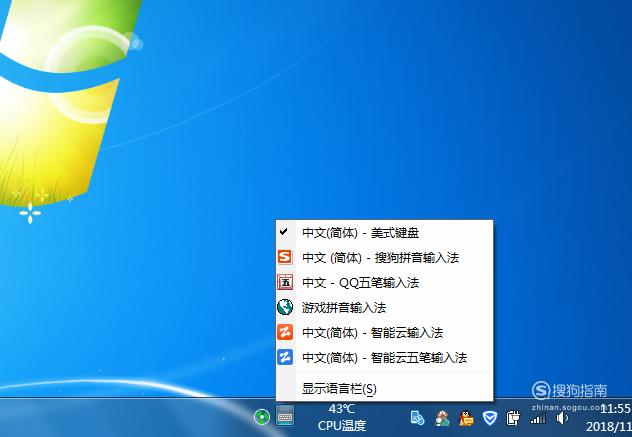This screenshot has width=632, height=437.
Task: Select 游戏拼音输入法 entry
Action: tap(384, 308)
